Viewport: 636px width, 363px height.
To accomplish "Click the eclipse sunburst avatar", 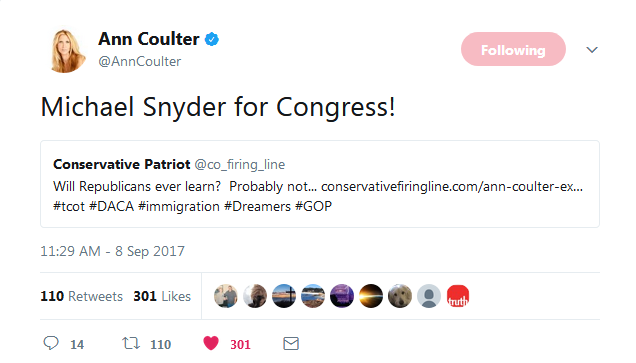I will (x=371, y=296).
